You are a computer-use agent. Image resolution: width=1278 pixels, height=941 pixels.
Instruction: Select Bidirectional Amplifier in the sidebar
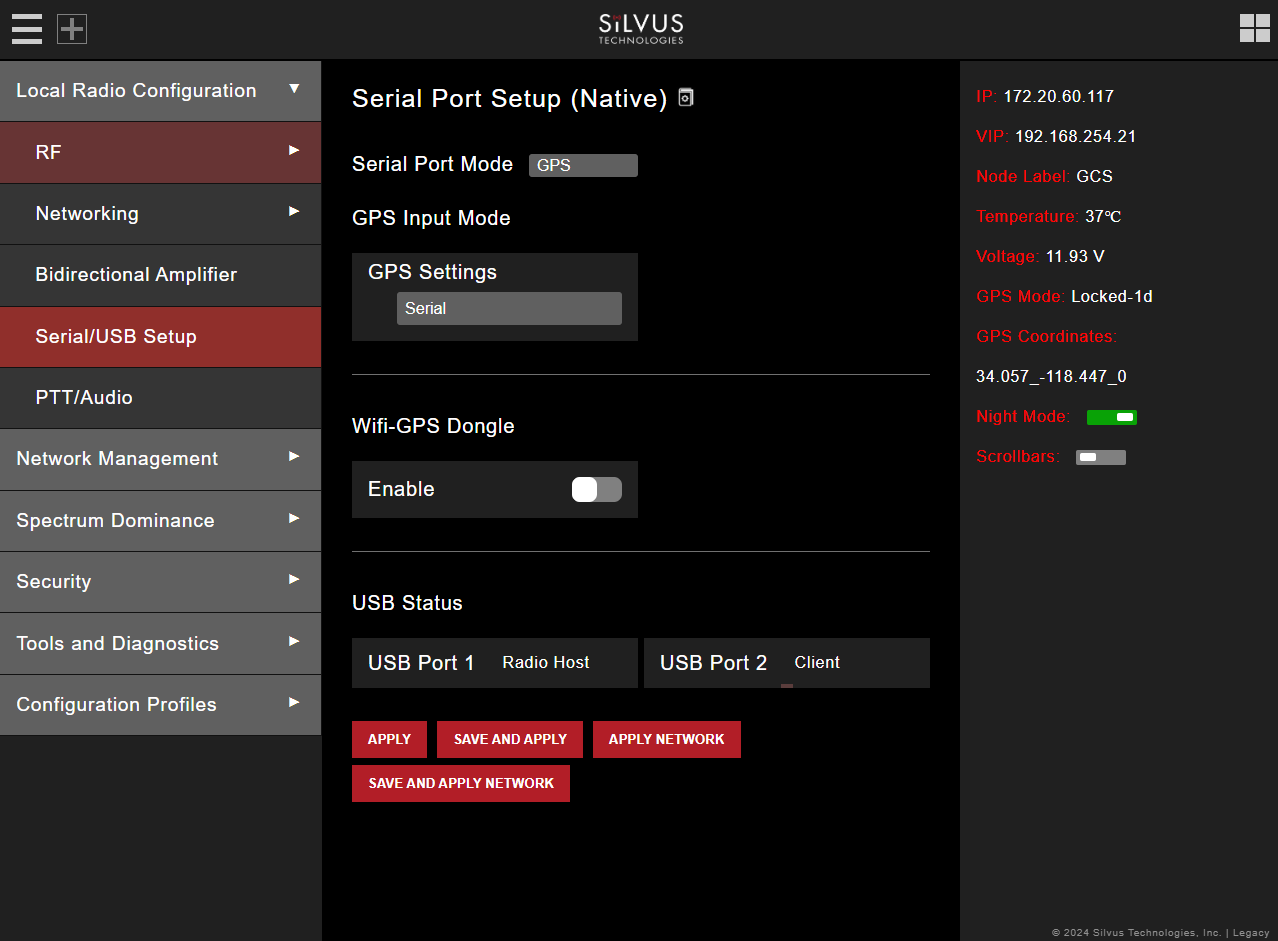coord(160,275)
